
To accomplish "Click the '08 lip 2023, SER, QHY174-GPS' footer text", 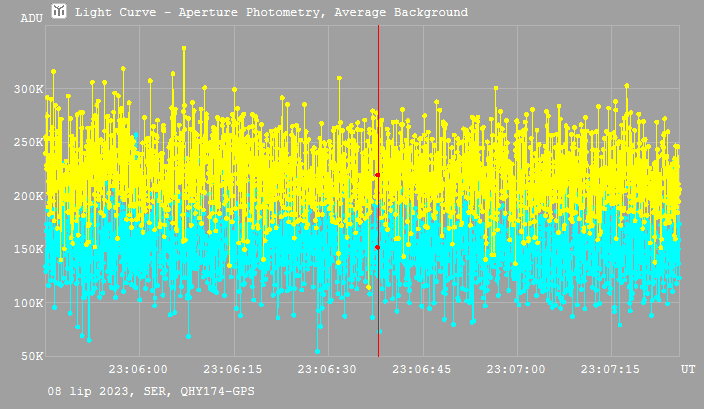I will point(151,391).
